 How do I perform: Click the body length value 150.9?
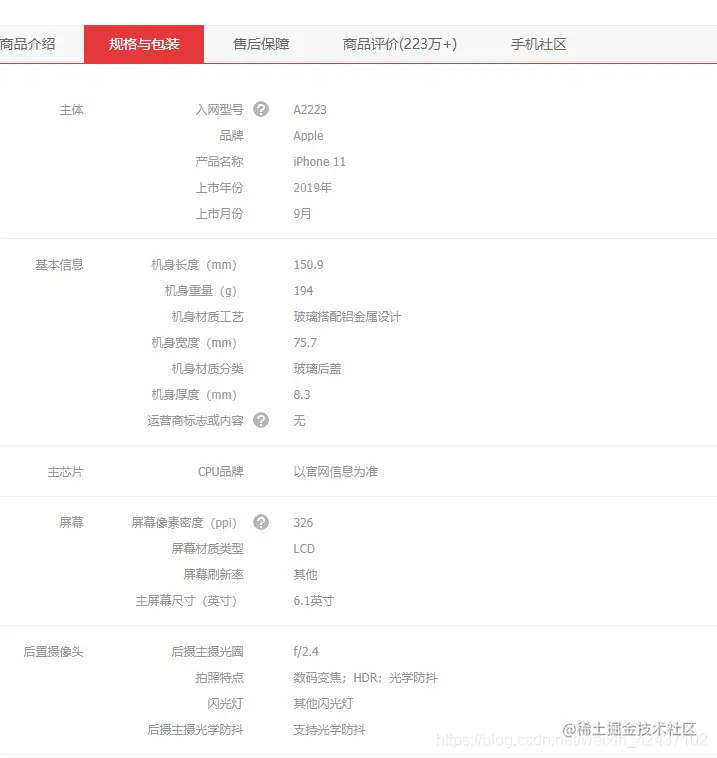308,265
